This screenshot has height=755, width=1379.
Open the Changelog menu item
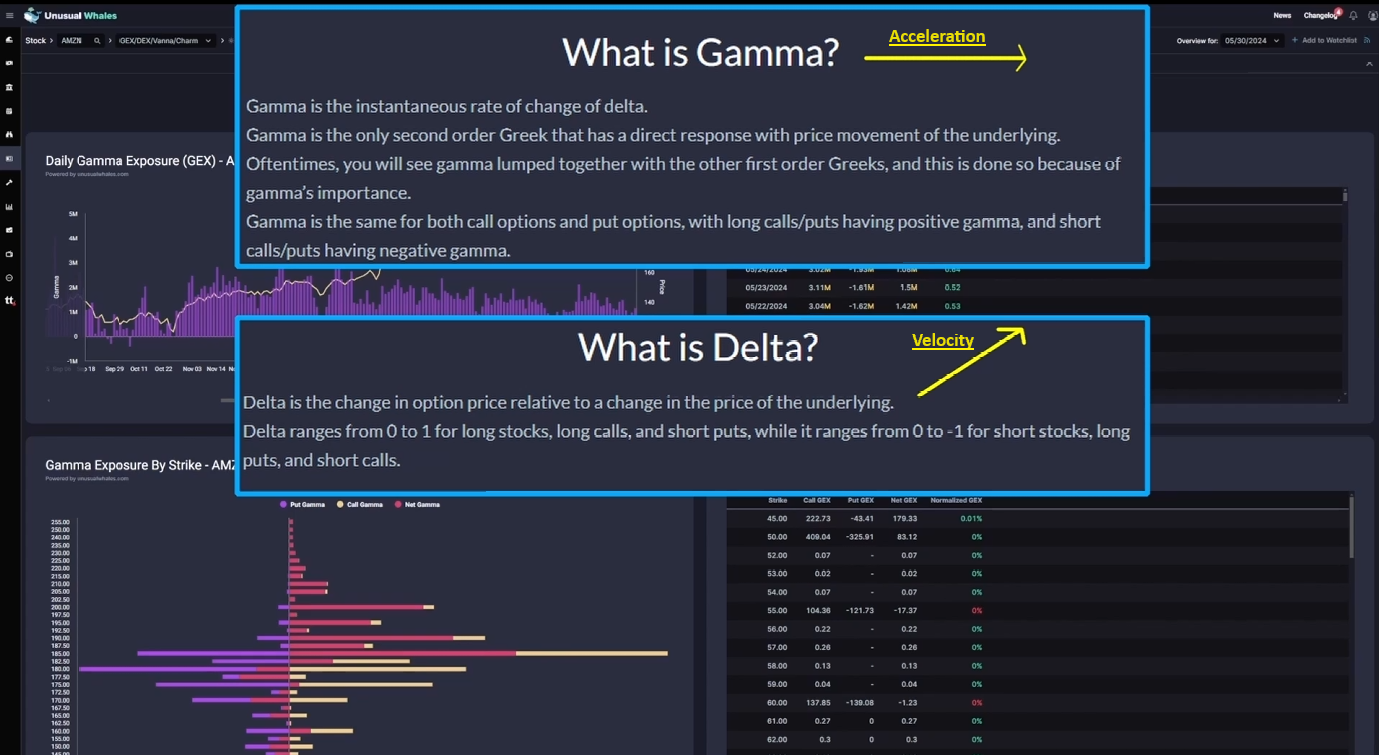pos(1320,15)
